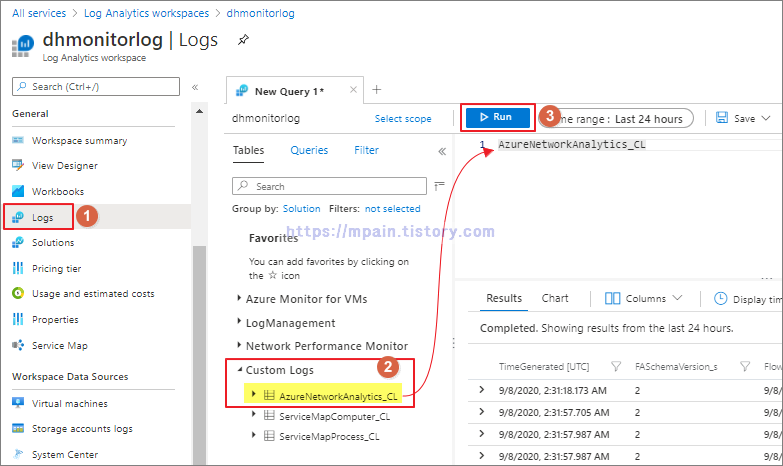Screen dimensions: 783x466
Task: Open workspace Properties page
Action: click(x=55, y=320)
